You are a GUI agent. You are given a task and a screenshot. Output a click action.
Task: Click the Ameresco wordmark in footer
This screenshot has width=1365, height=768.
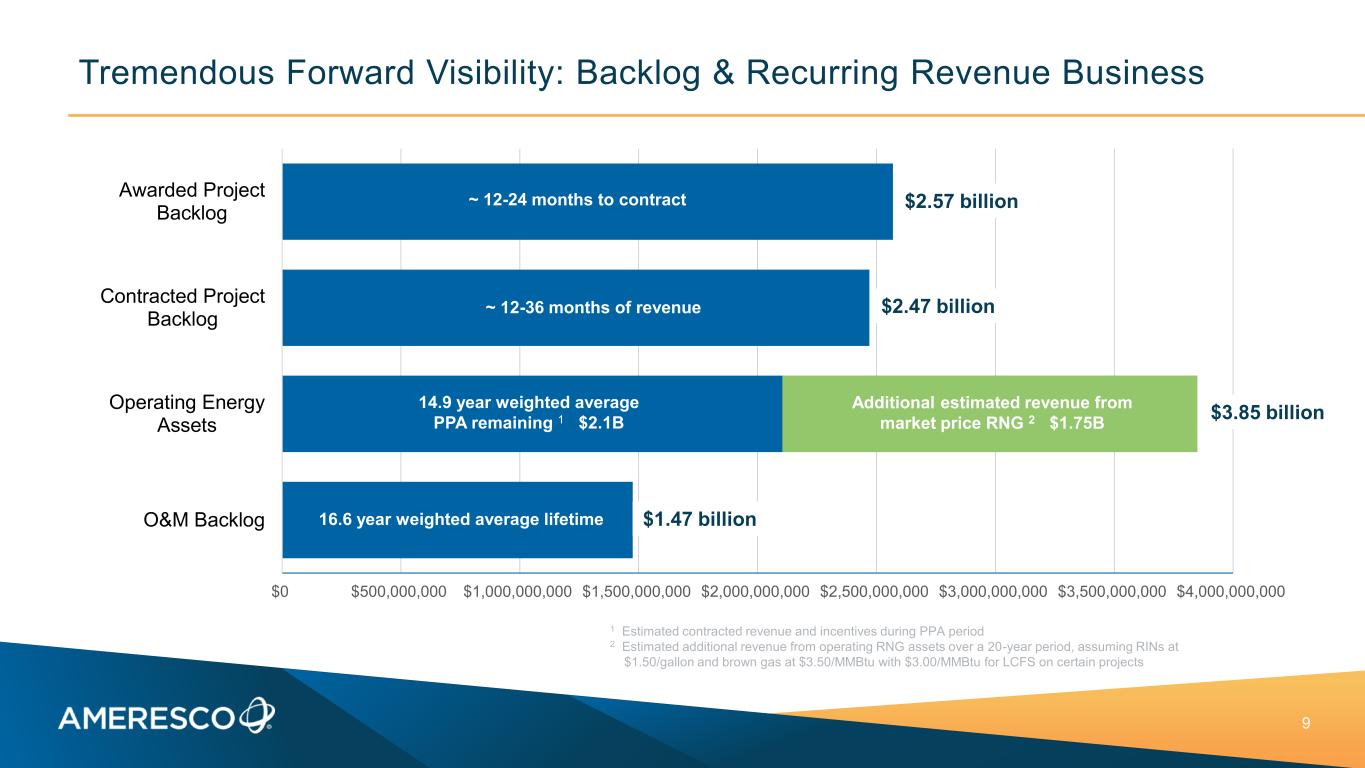coord(147,718)
